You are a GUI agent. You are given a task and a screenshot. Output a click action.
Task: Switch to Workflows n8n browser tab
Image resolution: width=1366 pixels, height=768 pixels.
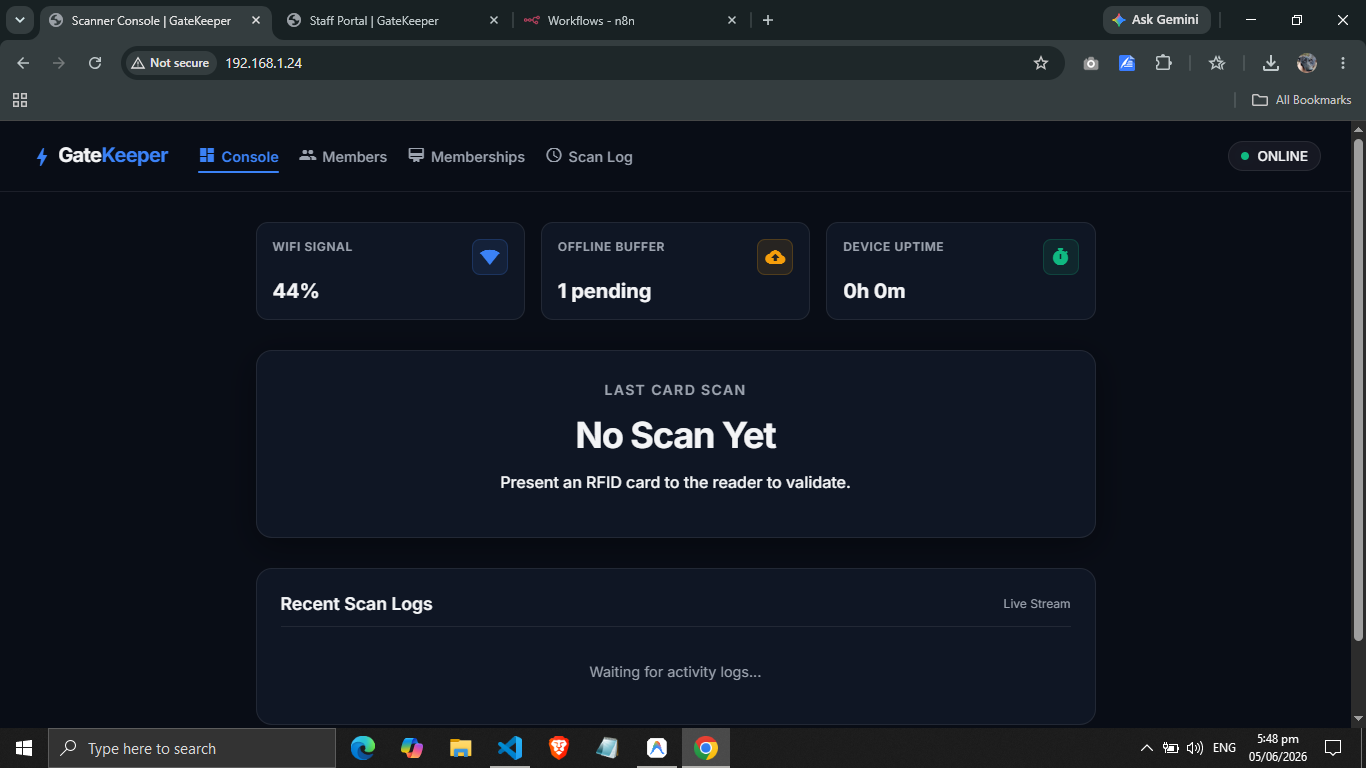tap(632, 20)
